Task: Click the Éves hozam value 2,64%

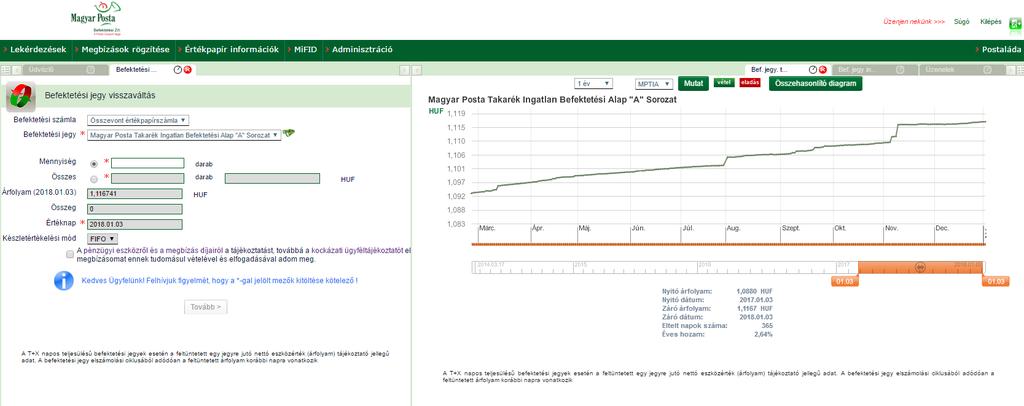Action: pos(763,334)
